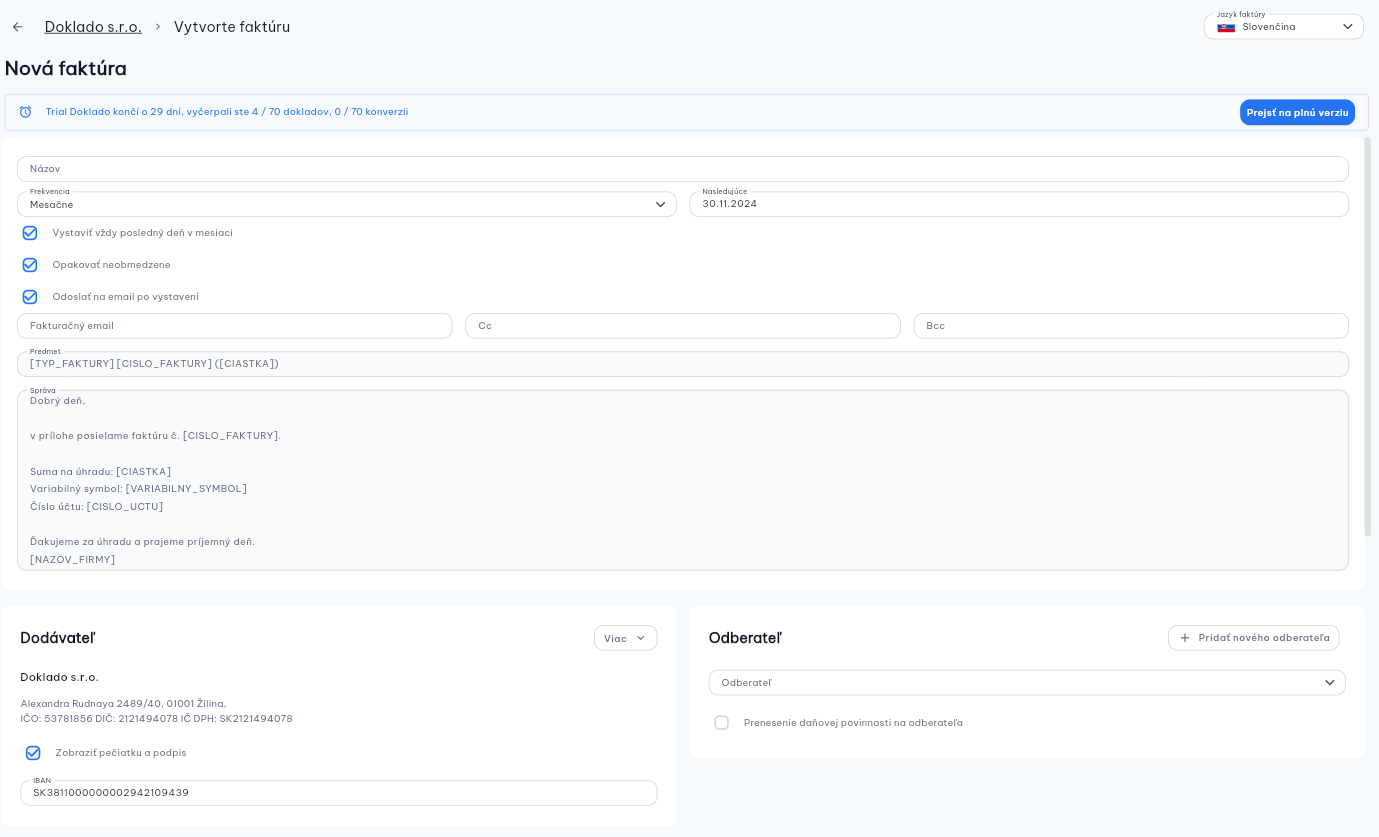1379x837 pixels.
Task: Open the invoice language dropdown
Action: coord(1284,27)
